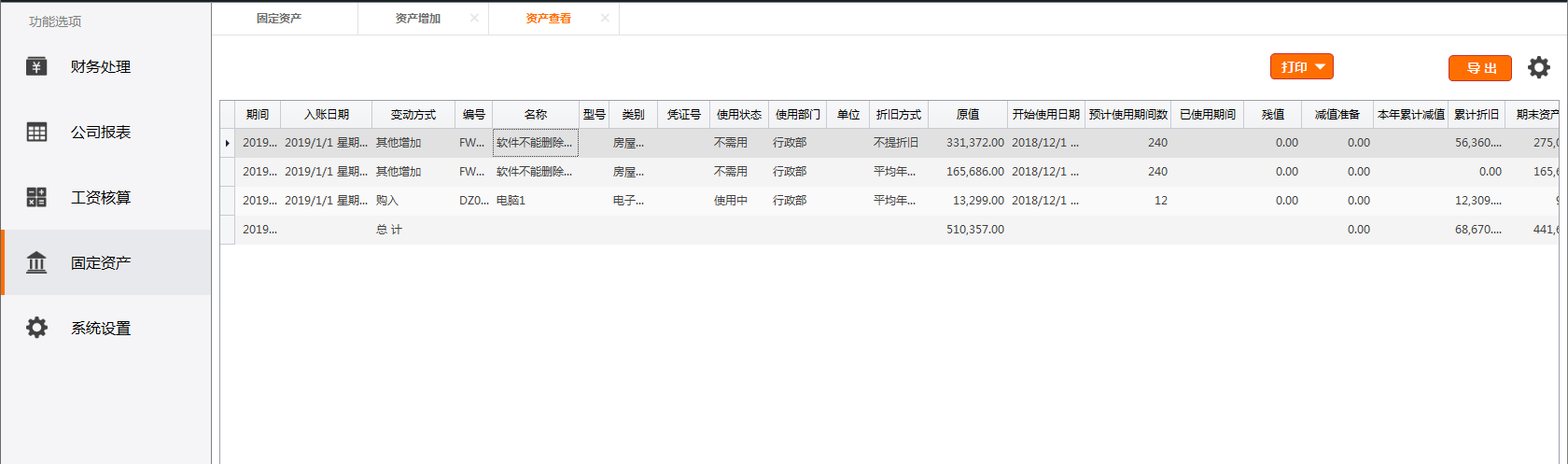Click the gear icon beside 系统设置

pos(36,328)
